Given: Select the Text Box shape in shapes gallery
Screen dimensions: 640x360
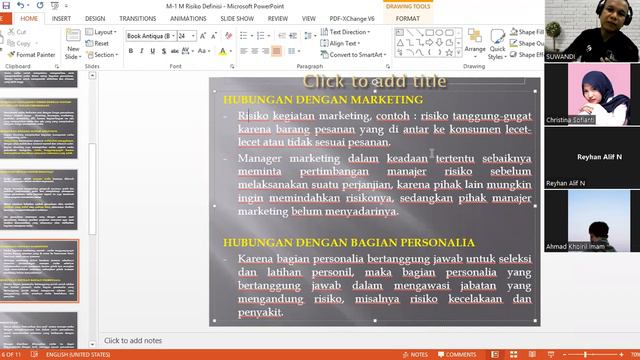Looking at the screenshot, I should tap(400, 32).
